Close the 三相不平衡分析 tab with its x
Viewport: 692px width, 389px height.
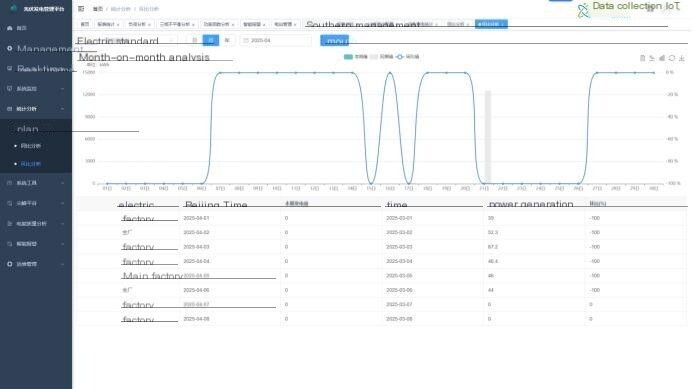click(193, 24)
